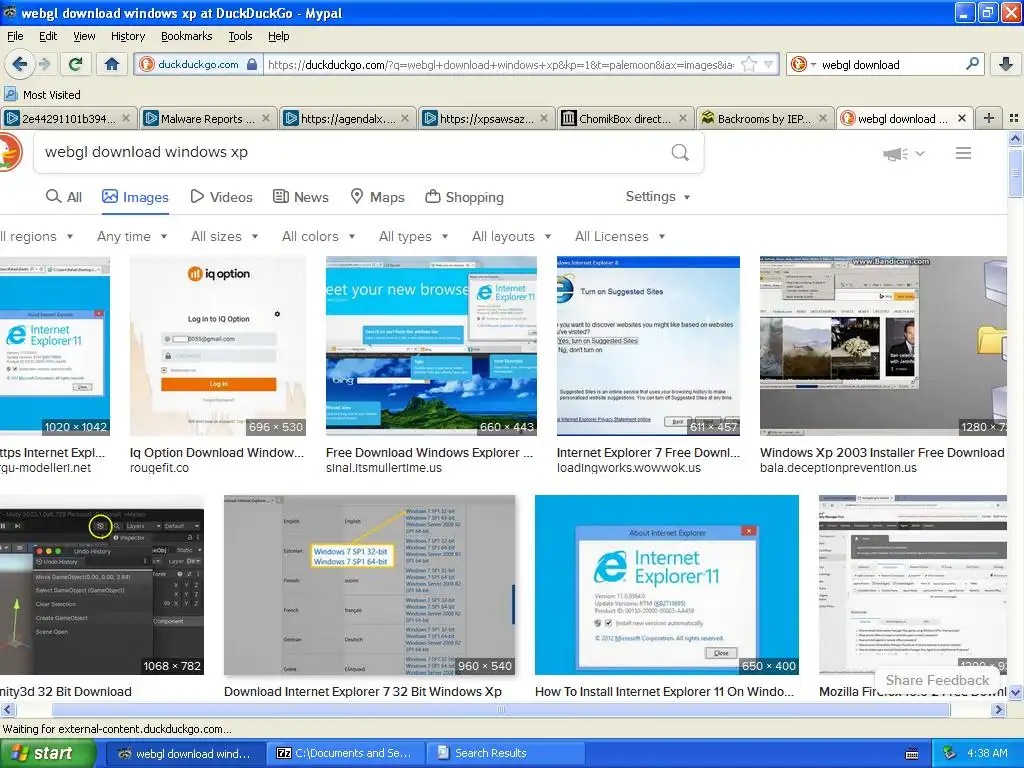Image resolution: width=1024 pixels, height=768 pixels.
Task: Expand the All sizes filter
Action: [225, 236]
